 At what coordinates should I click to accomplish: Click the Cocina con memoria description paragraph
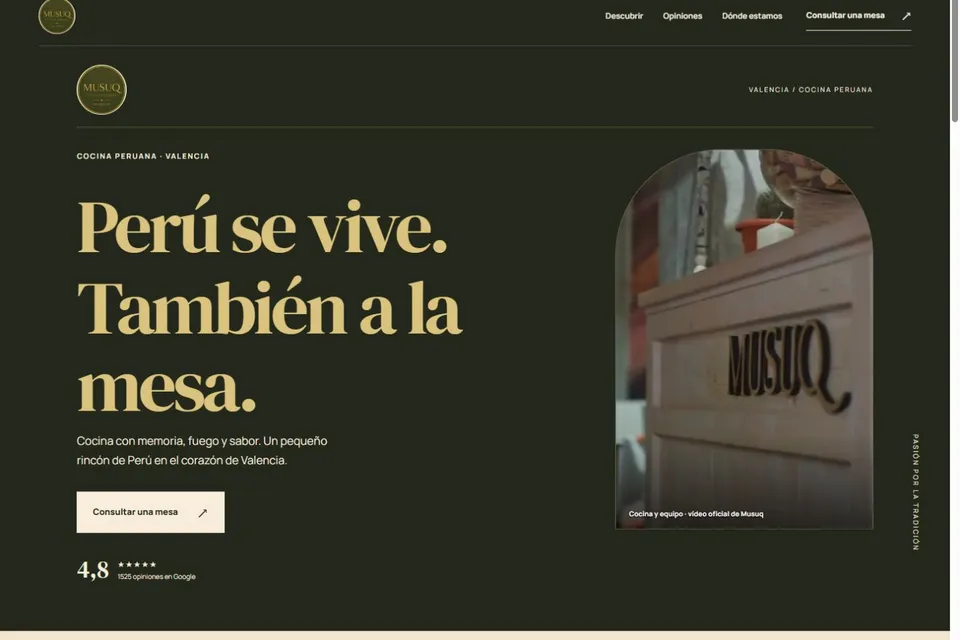pyautogui.click(x=202, y=450)
